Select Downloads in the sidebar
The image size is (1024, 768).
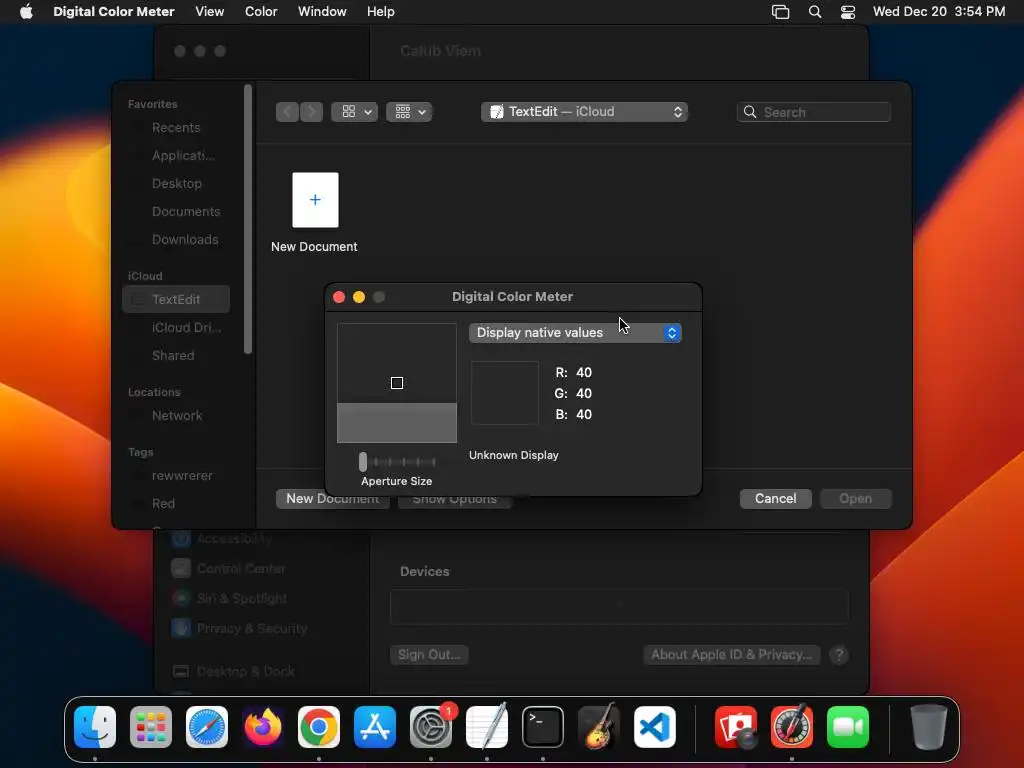coord(176,240)
